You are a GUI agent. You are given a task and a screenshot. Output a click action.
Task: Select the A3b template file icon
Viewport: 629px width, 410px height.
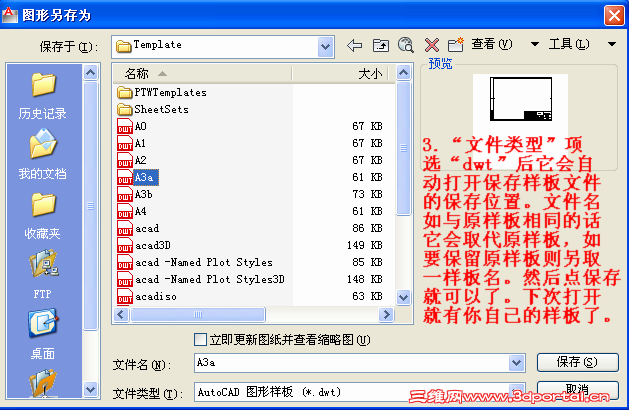(x=125, y=194)
